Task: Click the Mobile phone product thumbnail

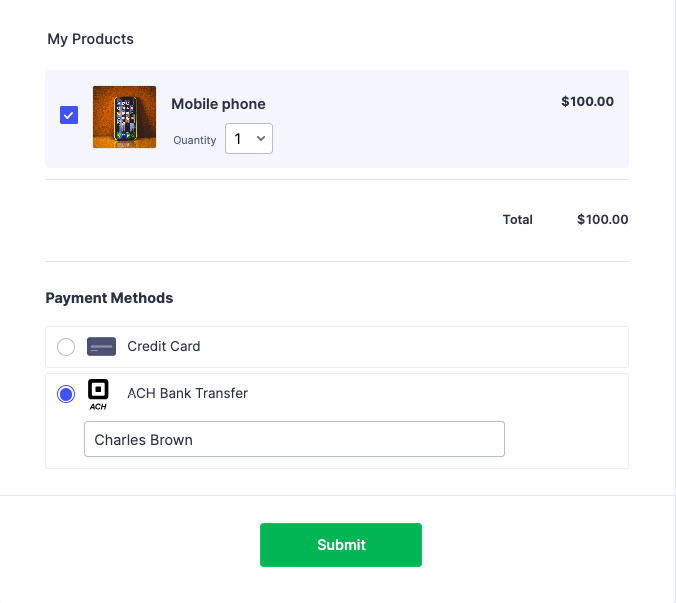Action: click(124, 117)
